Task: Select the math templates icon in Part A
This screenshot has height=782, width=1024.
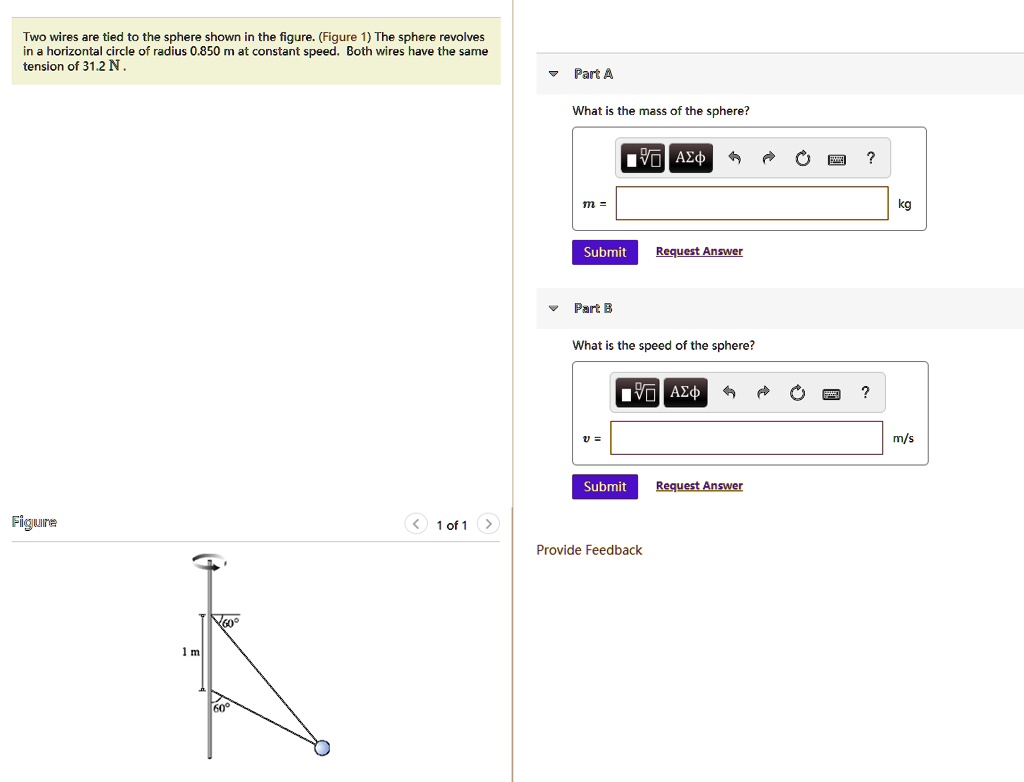Action: pyautogui.click(x=641, y=157)
